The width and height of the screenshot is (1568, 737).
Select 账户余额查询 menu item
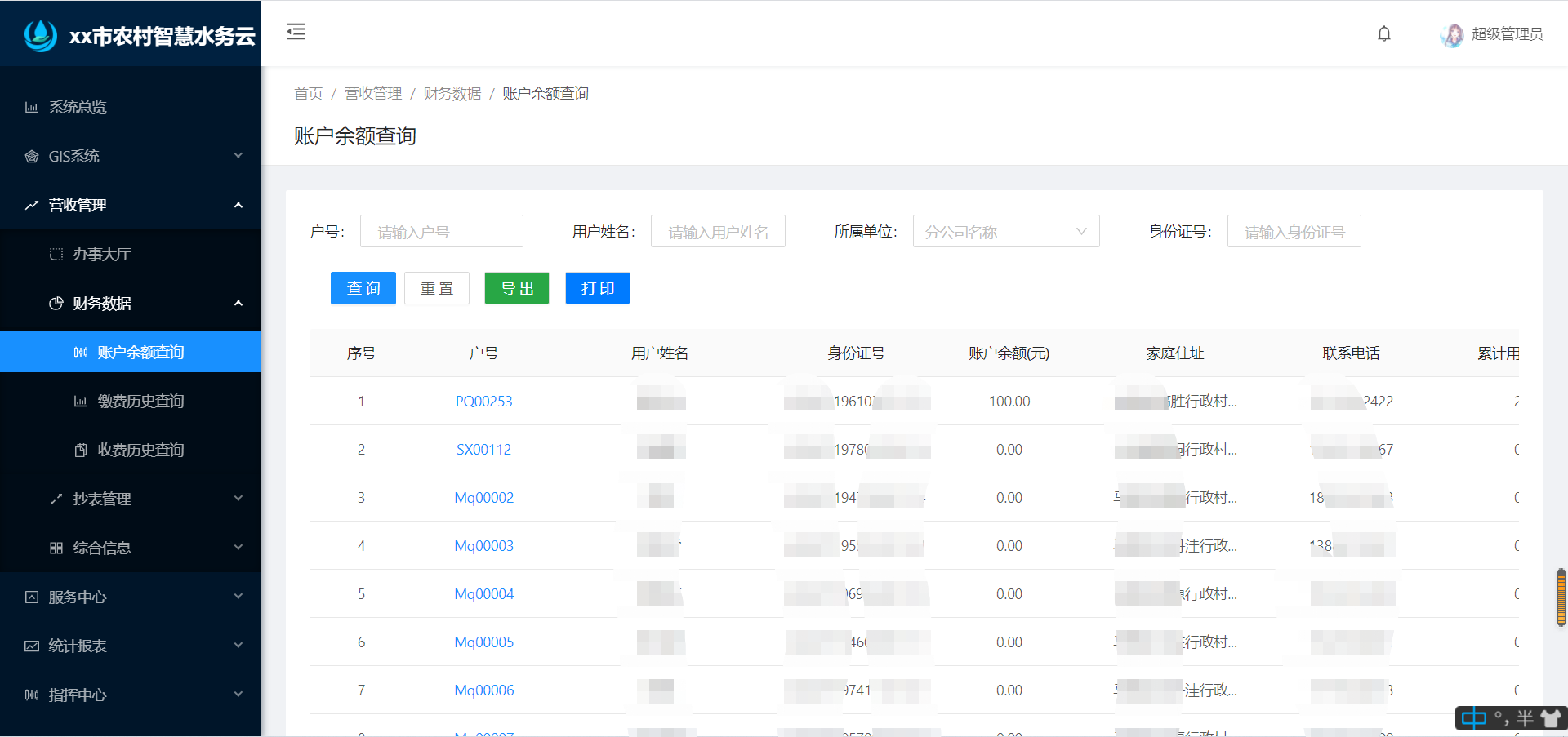(x=131, y=352)
